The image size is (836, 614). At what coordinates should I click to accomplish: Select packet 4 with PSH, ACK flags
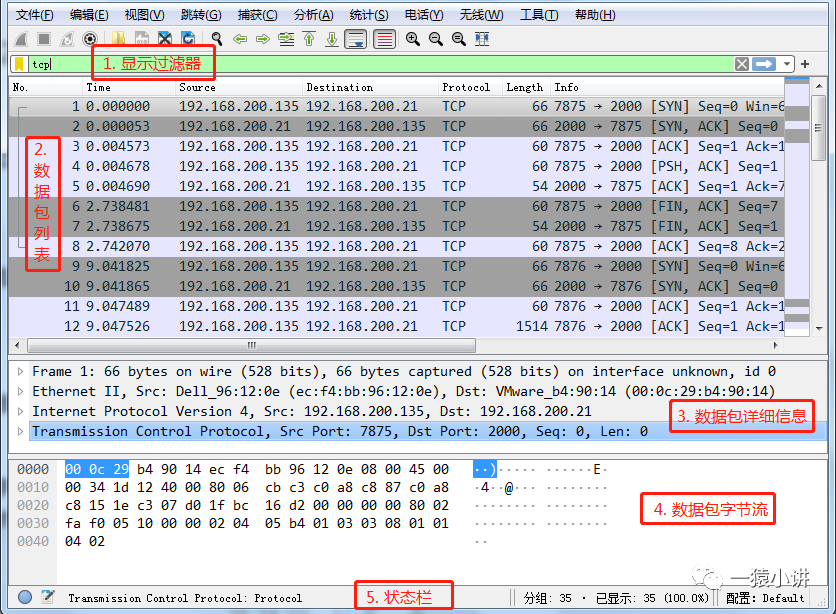tap(397, 166)
